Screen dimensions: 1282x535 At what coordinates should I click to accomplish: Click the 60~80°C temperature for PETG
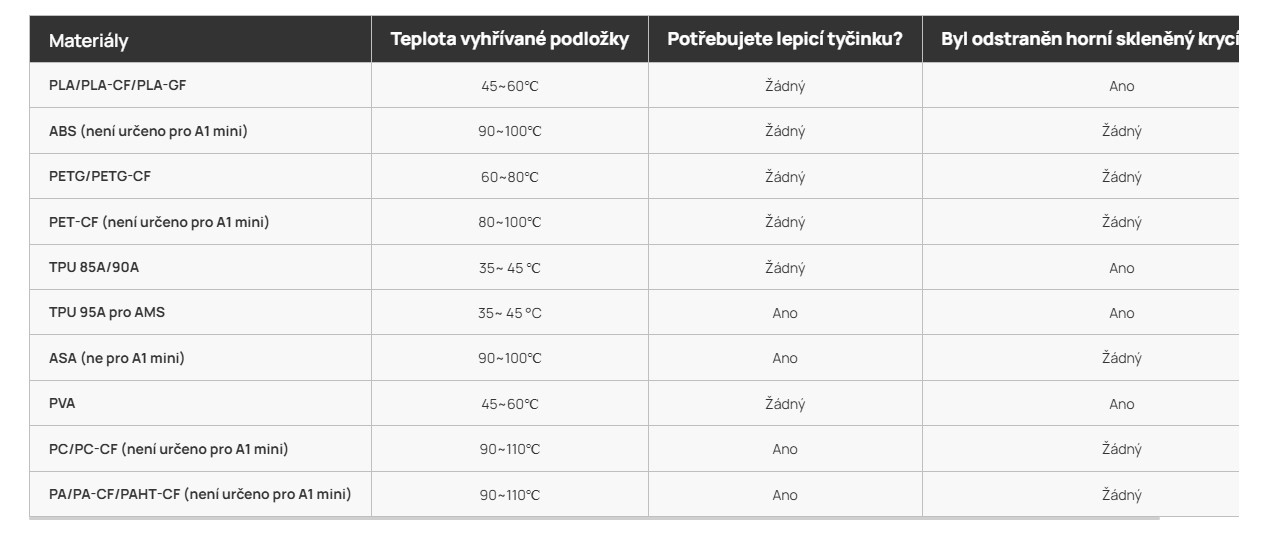point(509,177)
